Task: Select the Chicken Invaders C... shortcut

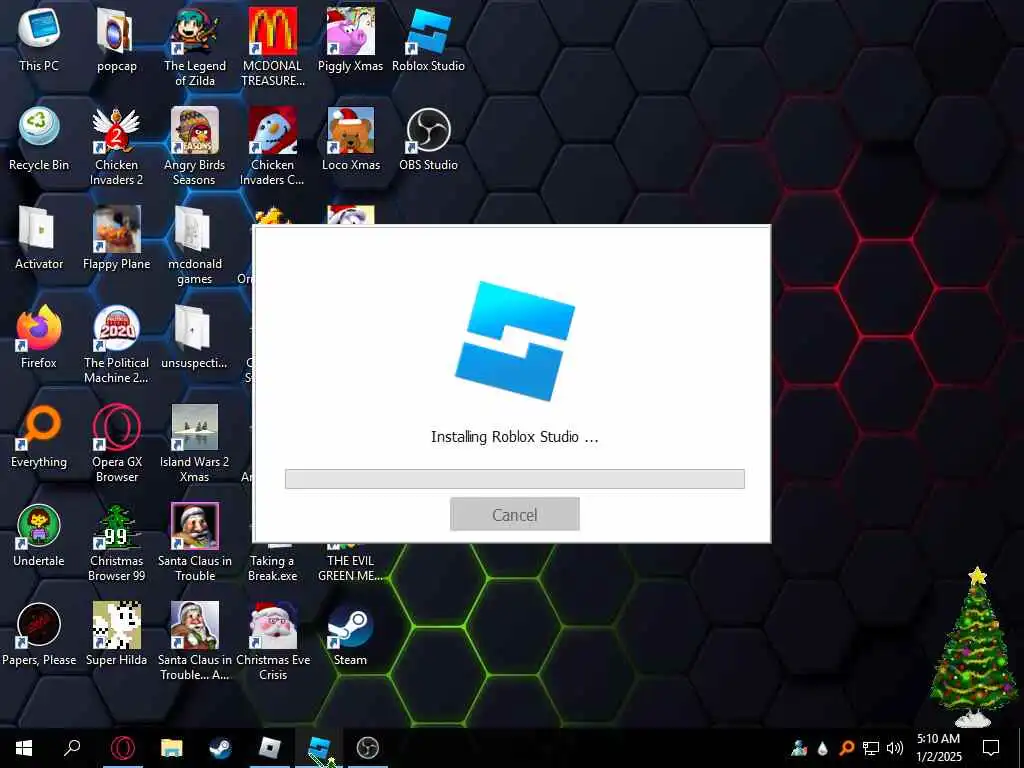Action: 272,146
